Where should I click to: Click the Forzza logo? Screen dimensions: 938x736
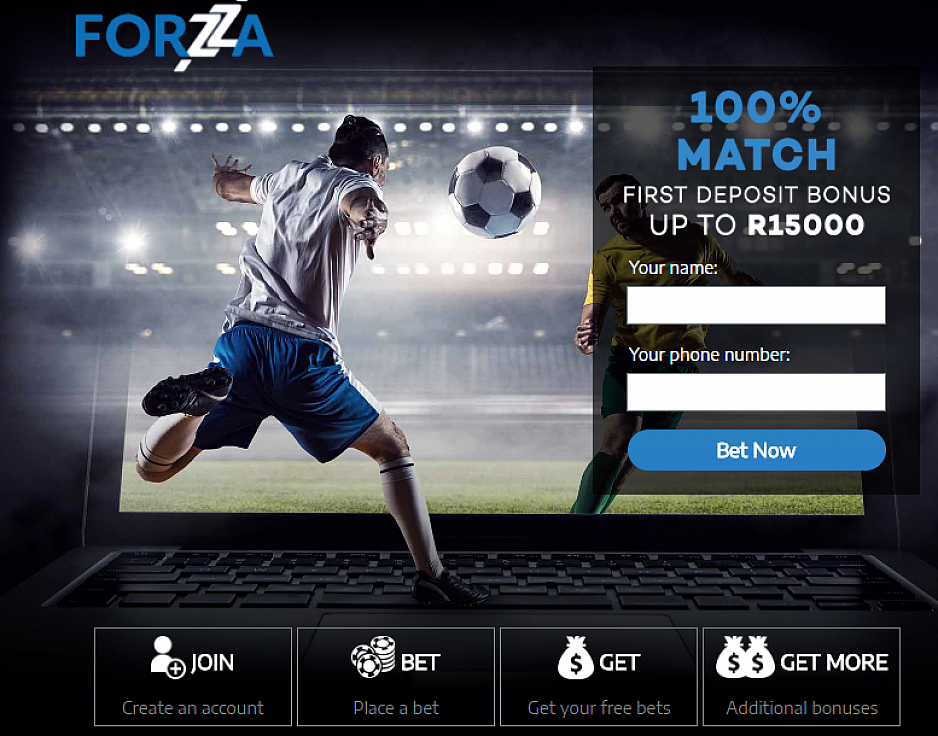click(174, 36)
